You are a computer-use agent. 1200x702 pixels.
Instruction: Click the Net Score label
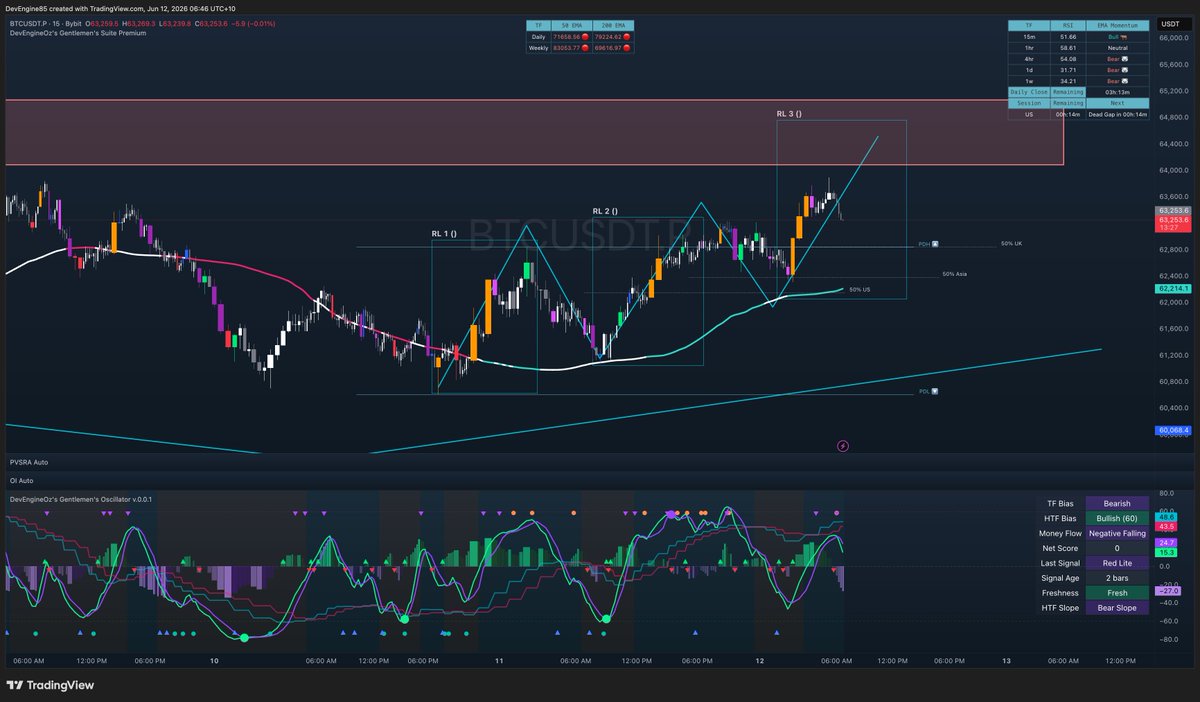point(1060,548)
